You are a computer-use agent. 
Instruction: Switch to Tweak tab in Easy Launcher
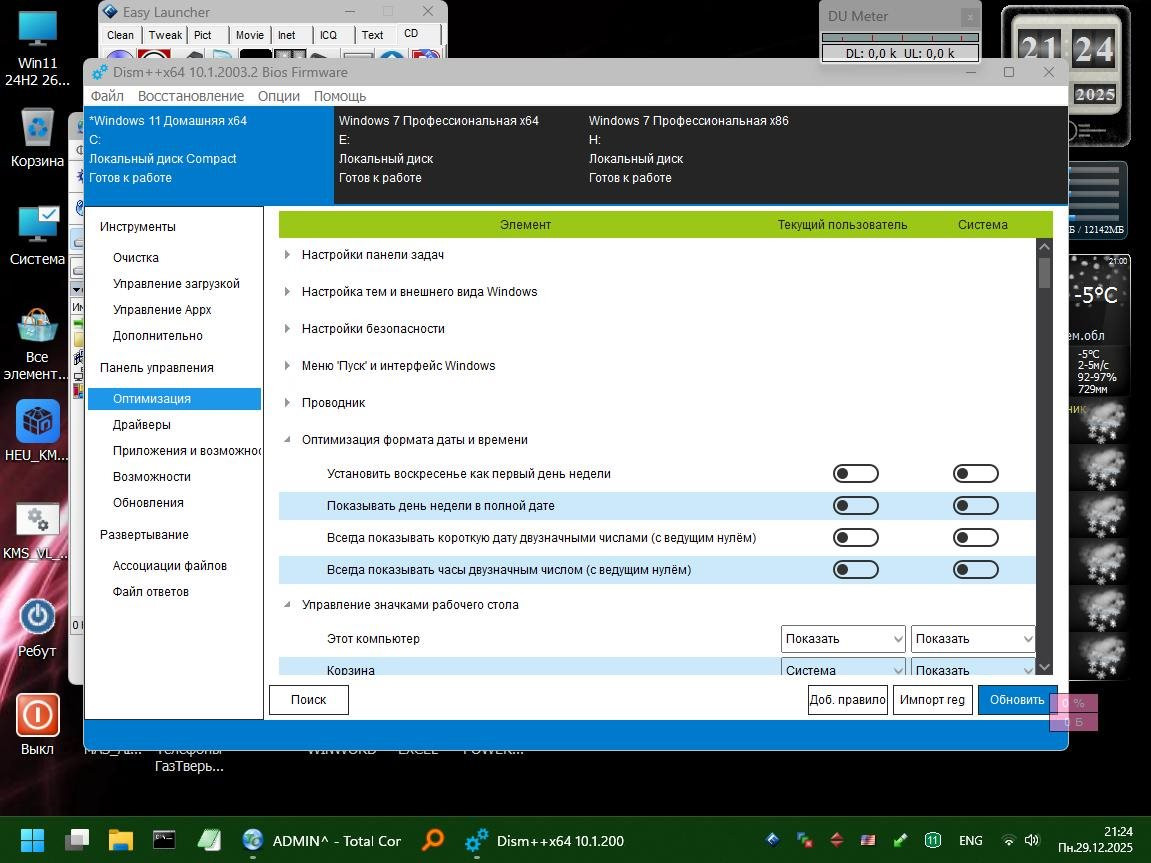coord(165,35)
